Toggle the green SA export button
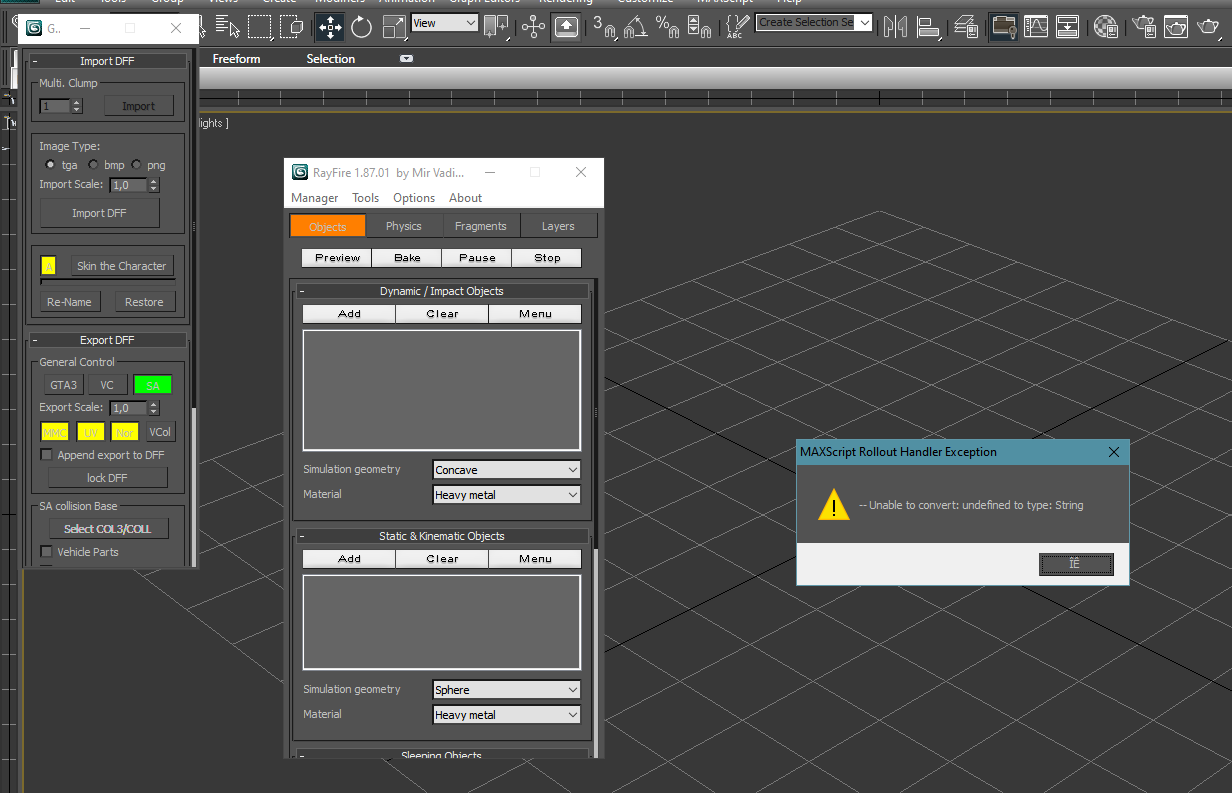Screen dimensions: 1232x793 click(153, 385)
